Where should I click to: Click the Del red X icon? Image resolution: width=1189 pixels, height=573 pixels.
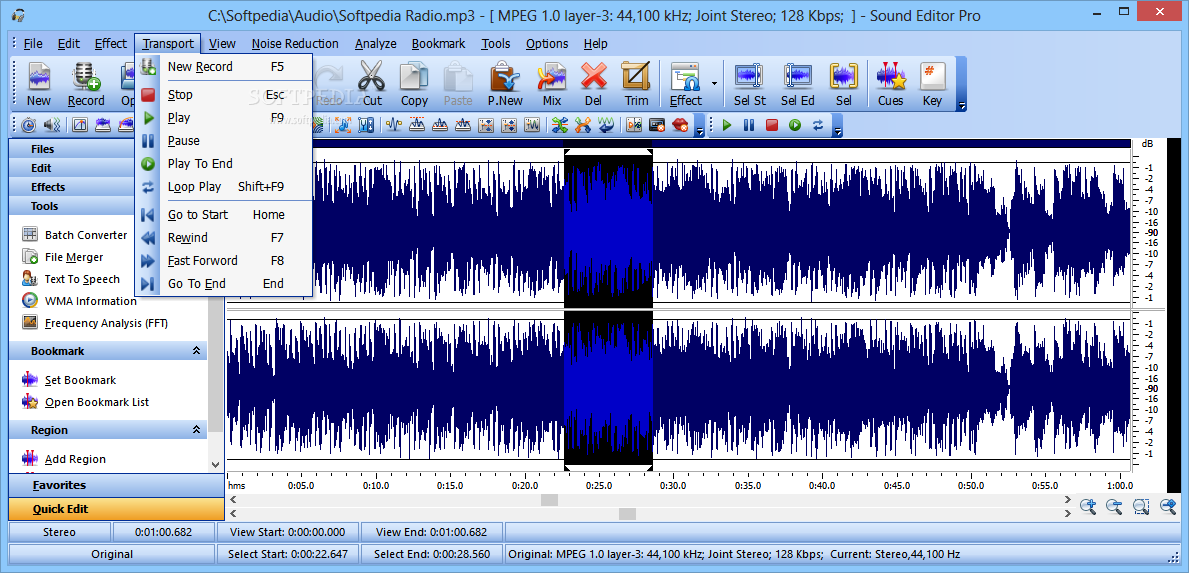click(594, 84)
